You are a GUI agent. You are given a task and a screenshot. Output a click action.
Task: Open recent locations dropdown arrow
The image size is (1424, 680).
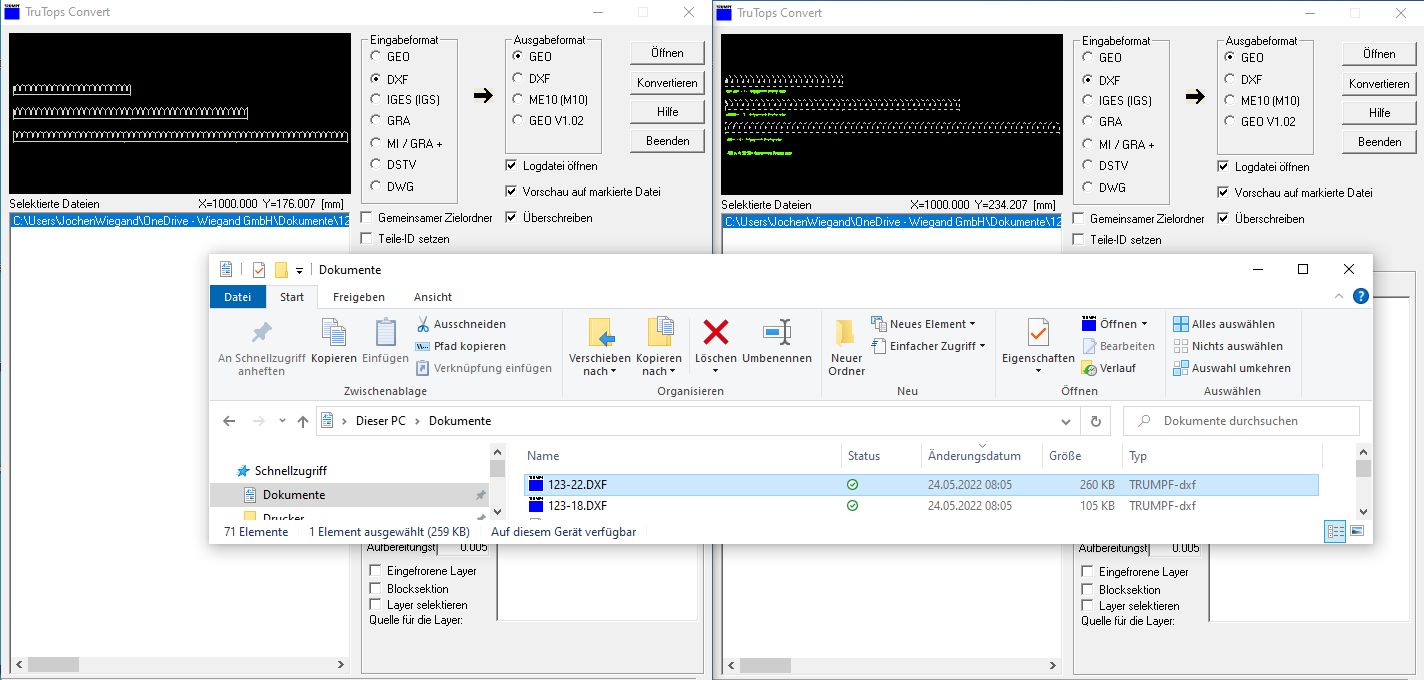point(282,421)
